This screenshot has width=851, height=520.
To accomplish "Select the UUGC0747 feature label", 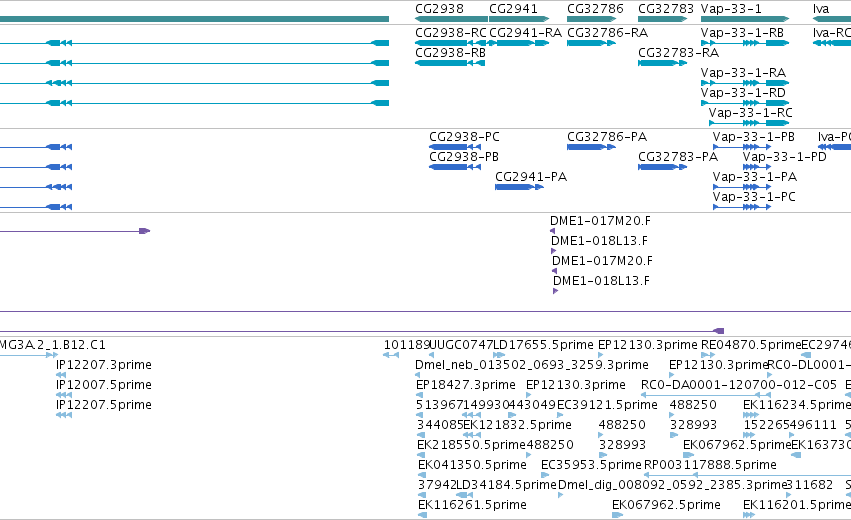I will [461, 345].
